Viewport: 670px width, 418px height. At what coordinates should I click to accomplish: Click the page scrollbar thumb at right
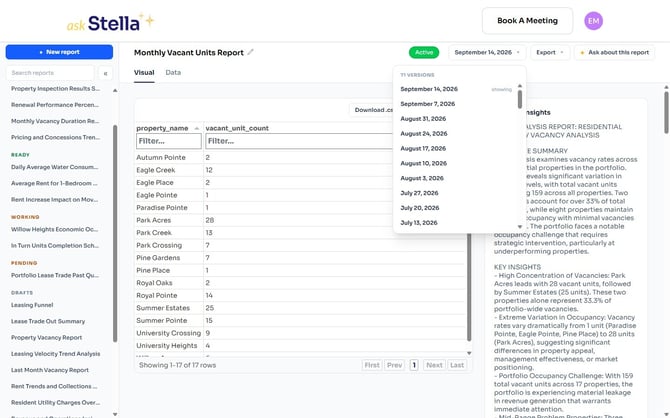[x=666, y=112]
